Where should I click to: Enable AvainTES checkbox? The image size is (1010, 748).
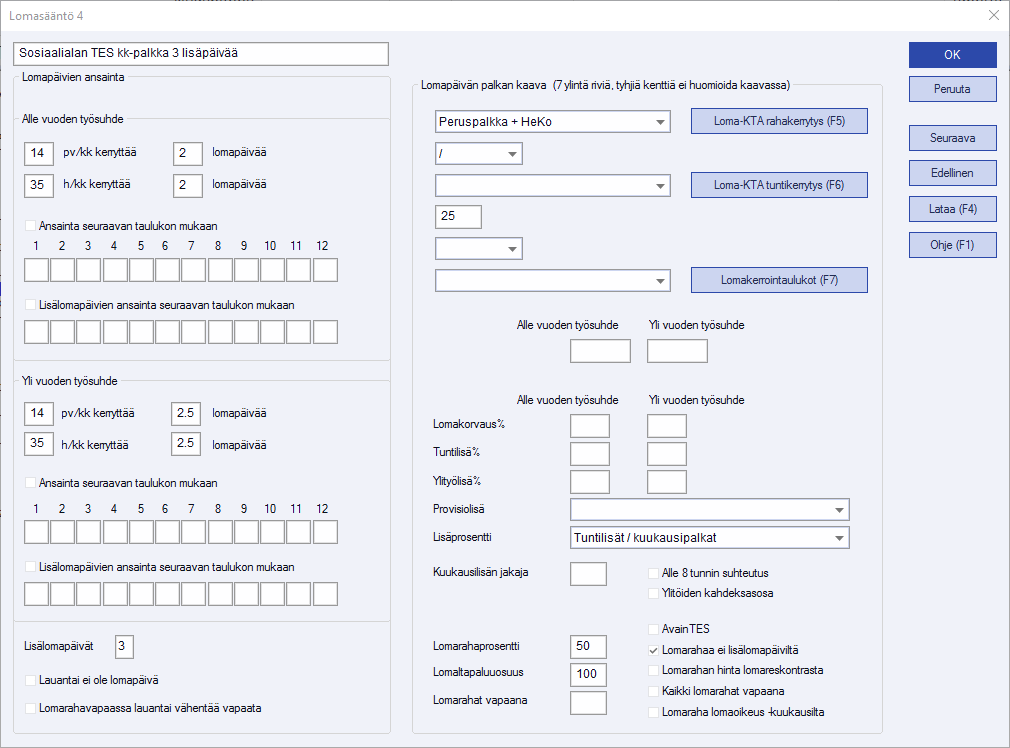[654, 630]
